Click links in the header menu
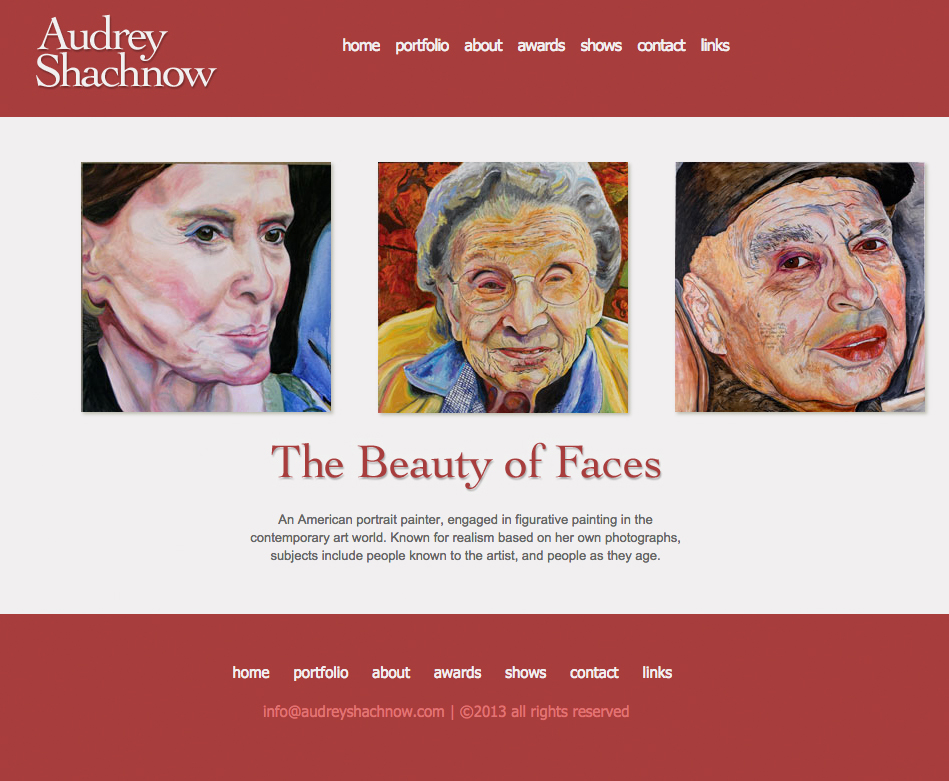 (x=715, y=45)
